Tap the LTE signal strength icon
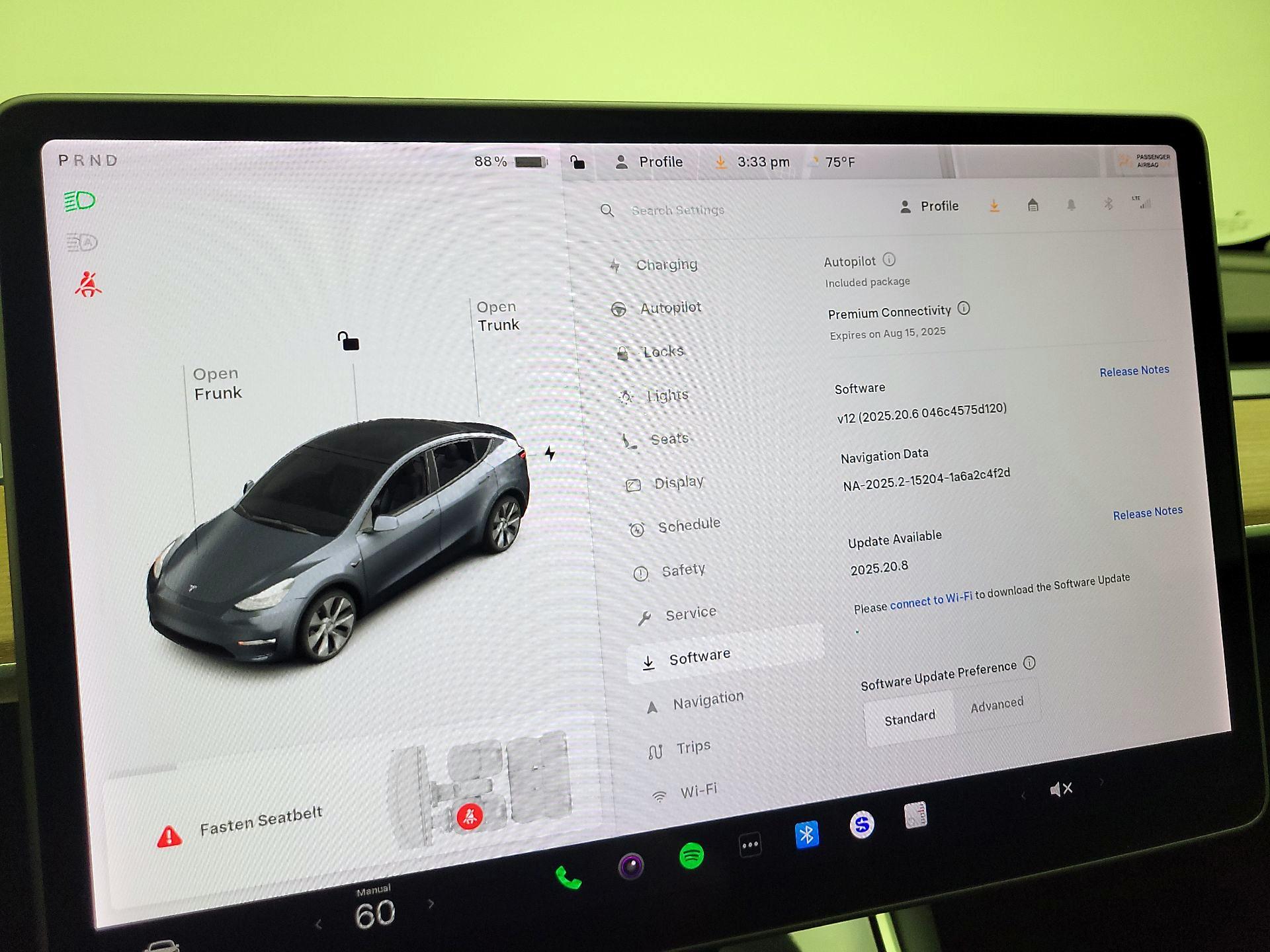Viewport: 1270px width, 952px height. [x=1142, y=202]
